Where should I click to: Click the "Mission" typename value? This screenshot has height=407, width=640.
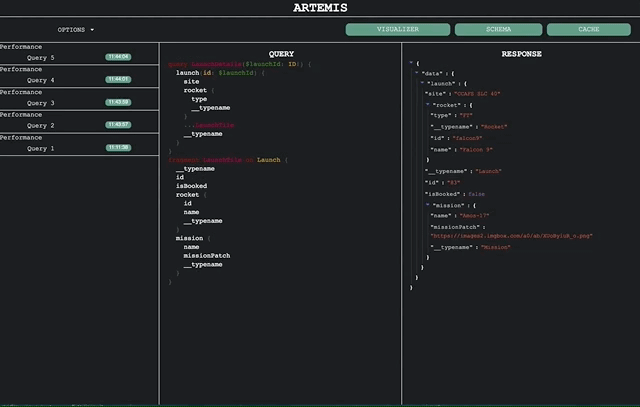[x=496, y=247]
